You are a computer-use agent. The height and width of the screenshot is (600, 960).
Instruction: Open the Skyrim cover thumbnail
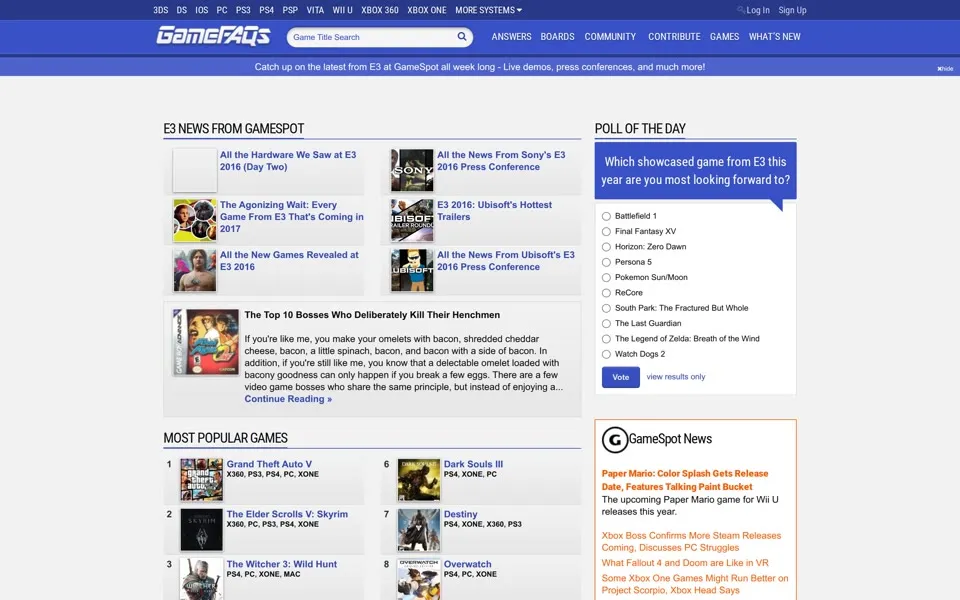tap(201, 530)
